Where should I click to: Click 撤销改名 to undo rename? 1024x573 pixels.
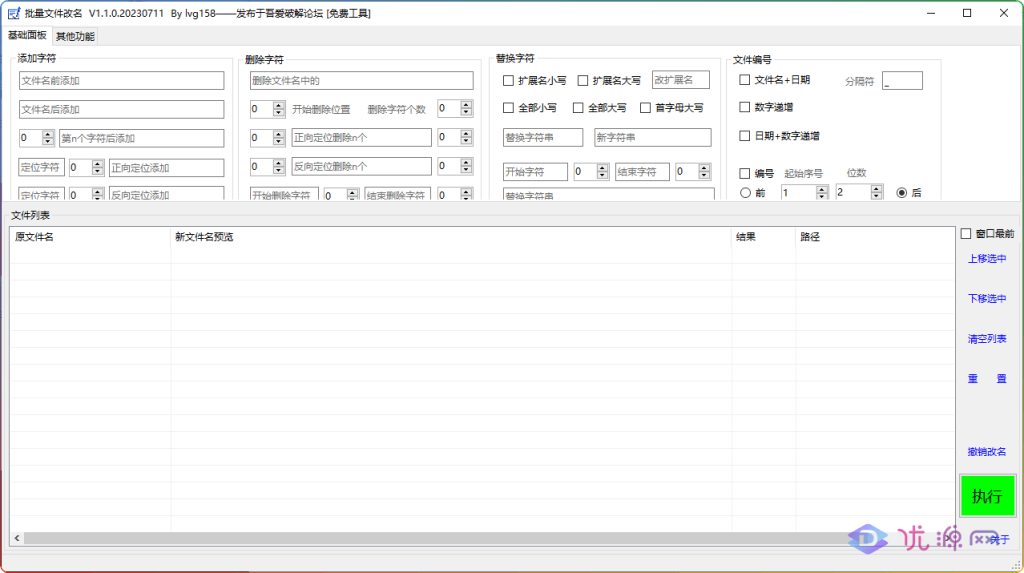(987, 452)
